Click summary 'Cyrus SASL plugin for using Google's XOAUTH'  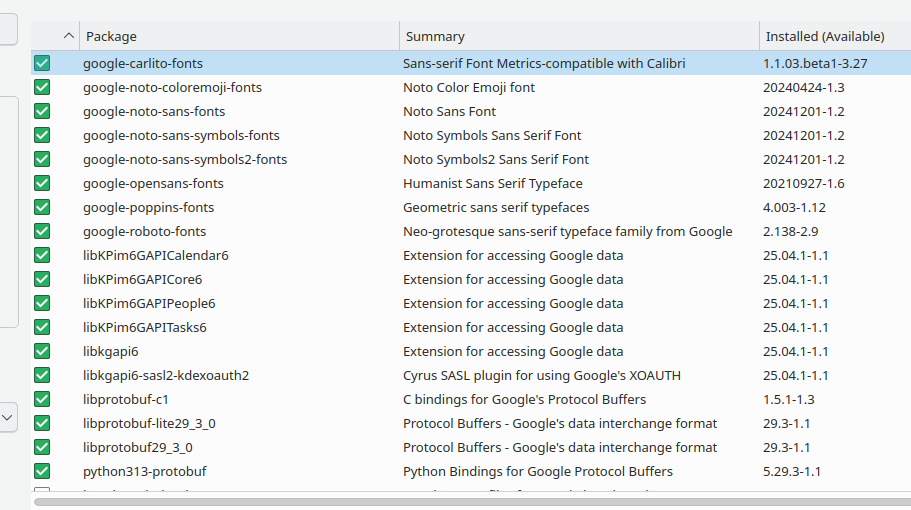point(542,375)
